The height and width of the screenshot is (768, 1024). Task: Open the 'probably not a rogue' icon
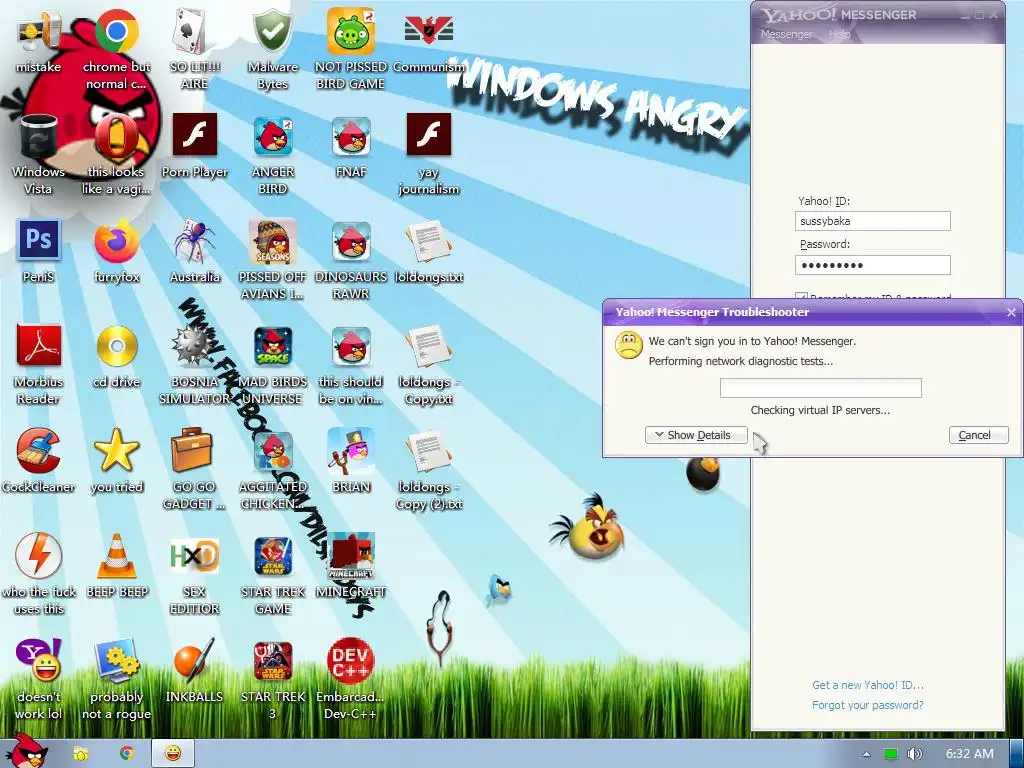116,660
